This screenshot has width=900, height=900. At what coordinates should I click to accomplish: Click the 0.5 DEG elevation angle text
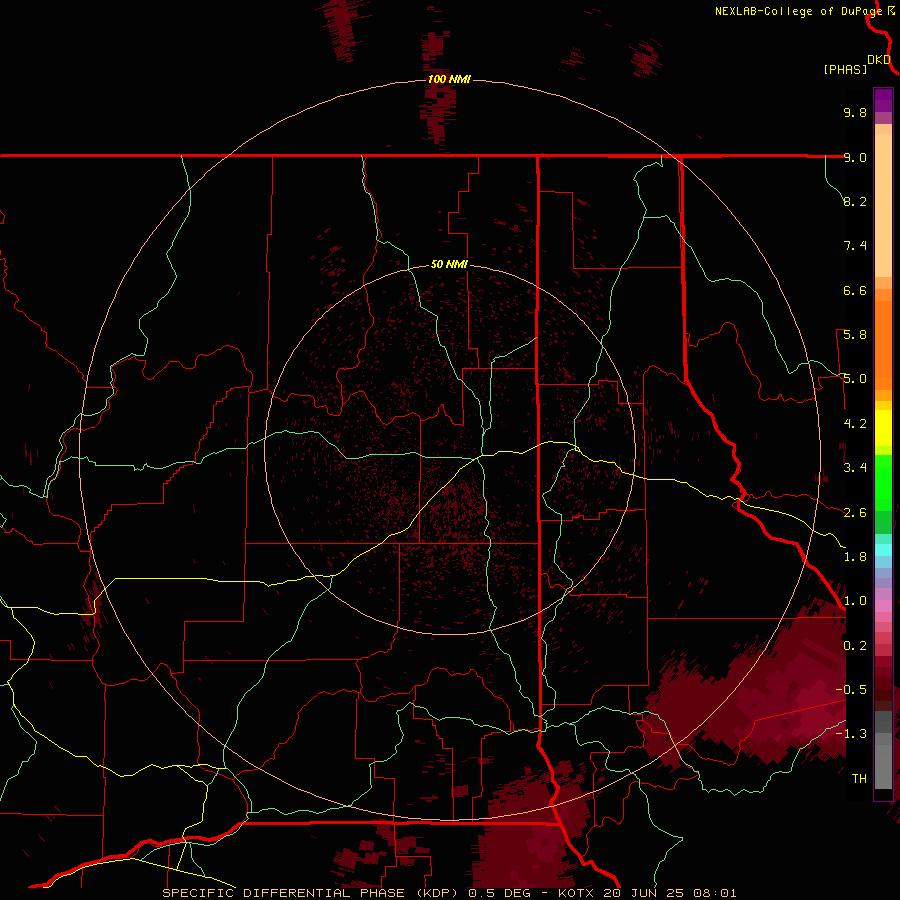[x=499, y=893]
